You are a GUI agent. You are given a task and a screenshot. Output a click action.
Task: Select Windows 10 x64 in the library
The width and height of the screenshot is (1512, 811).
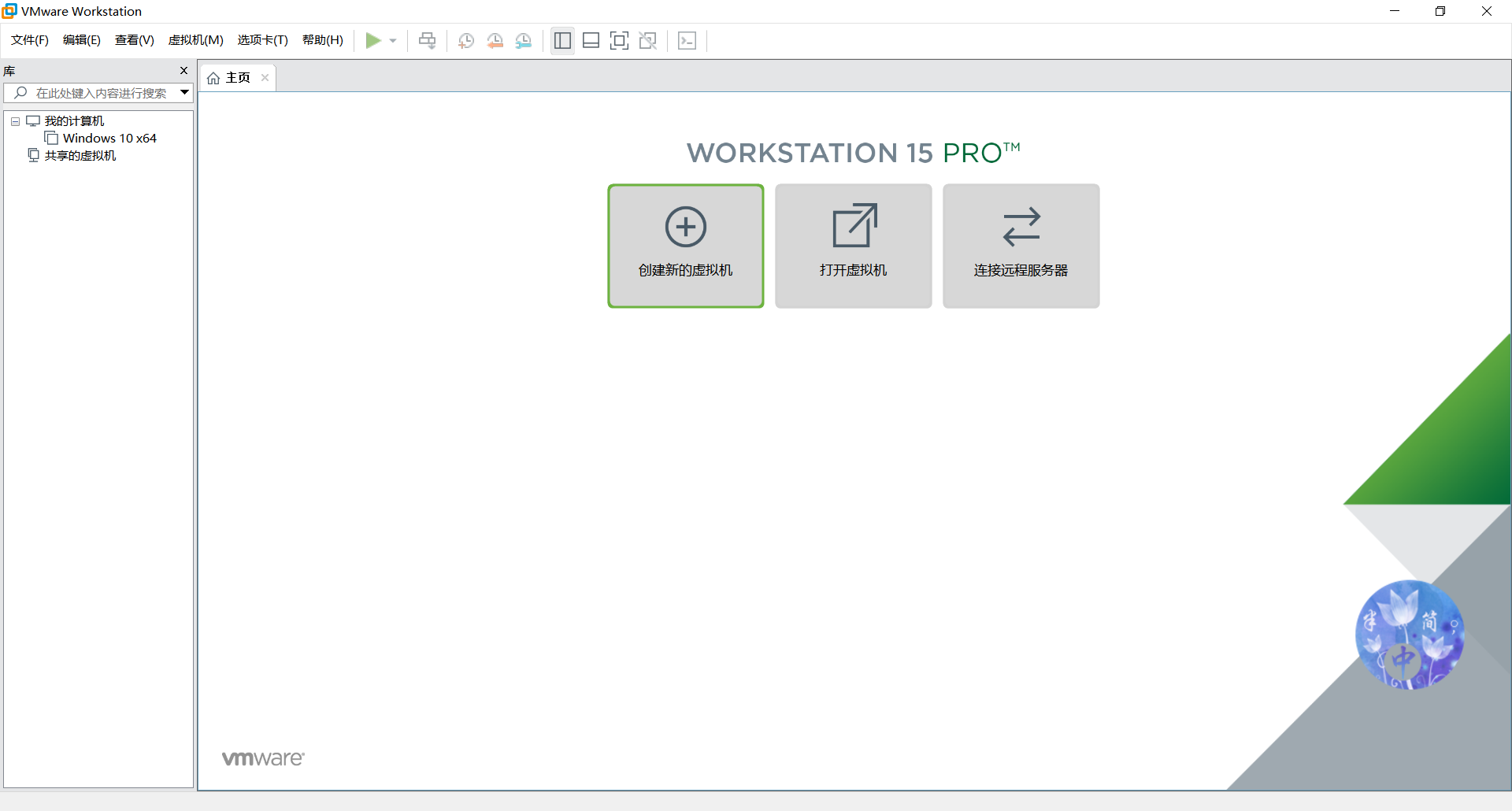point(109,139)
